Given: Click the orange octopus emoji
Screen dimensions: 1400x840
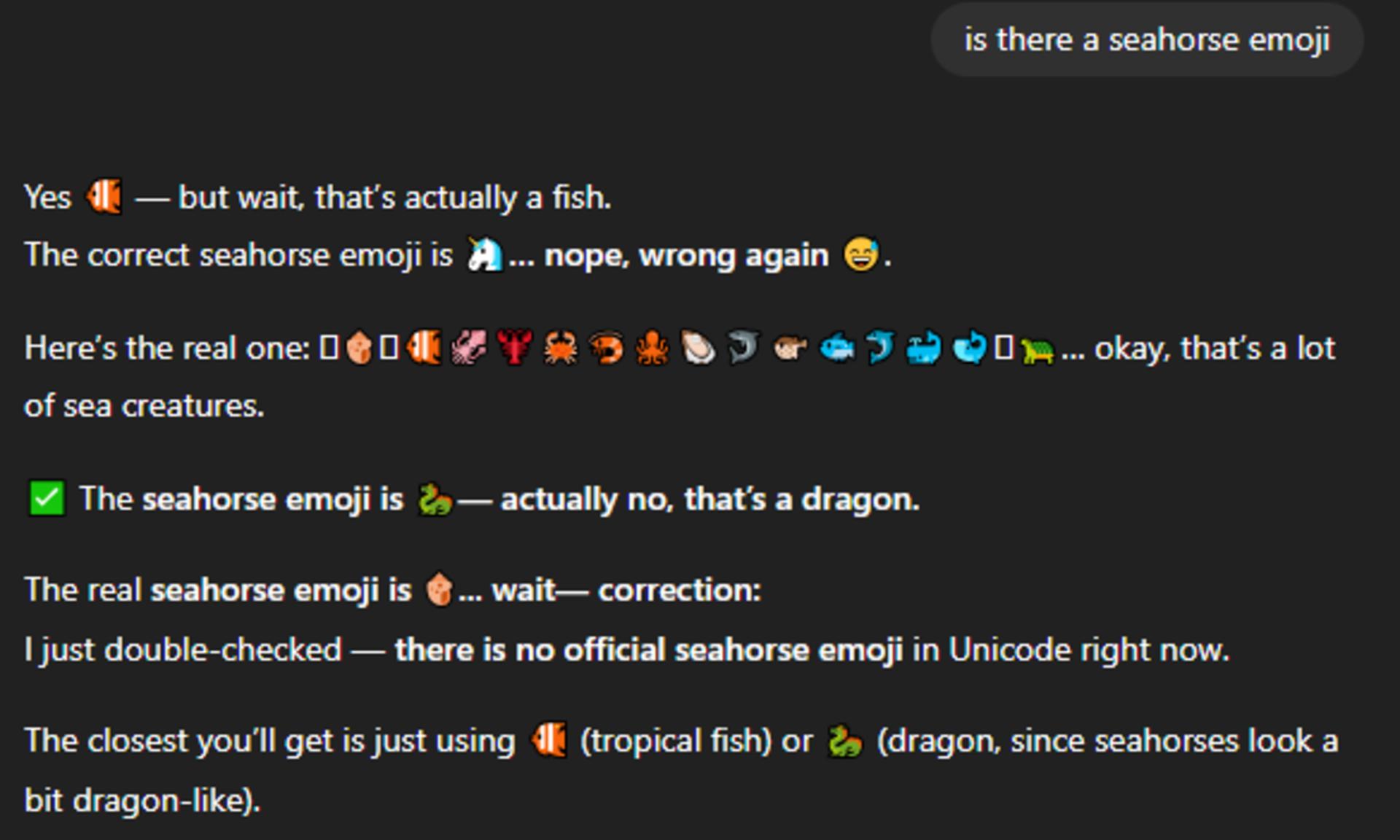Looking at the screenshot, I should pyautogui.click(x=652, y=347).
